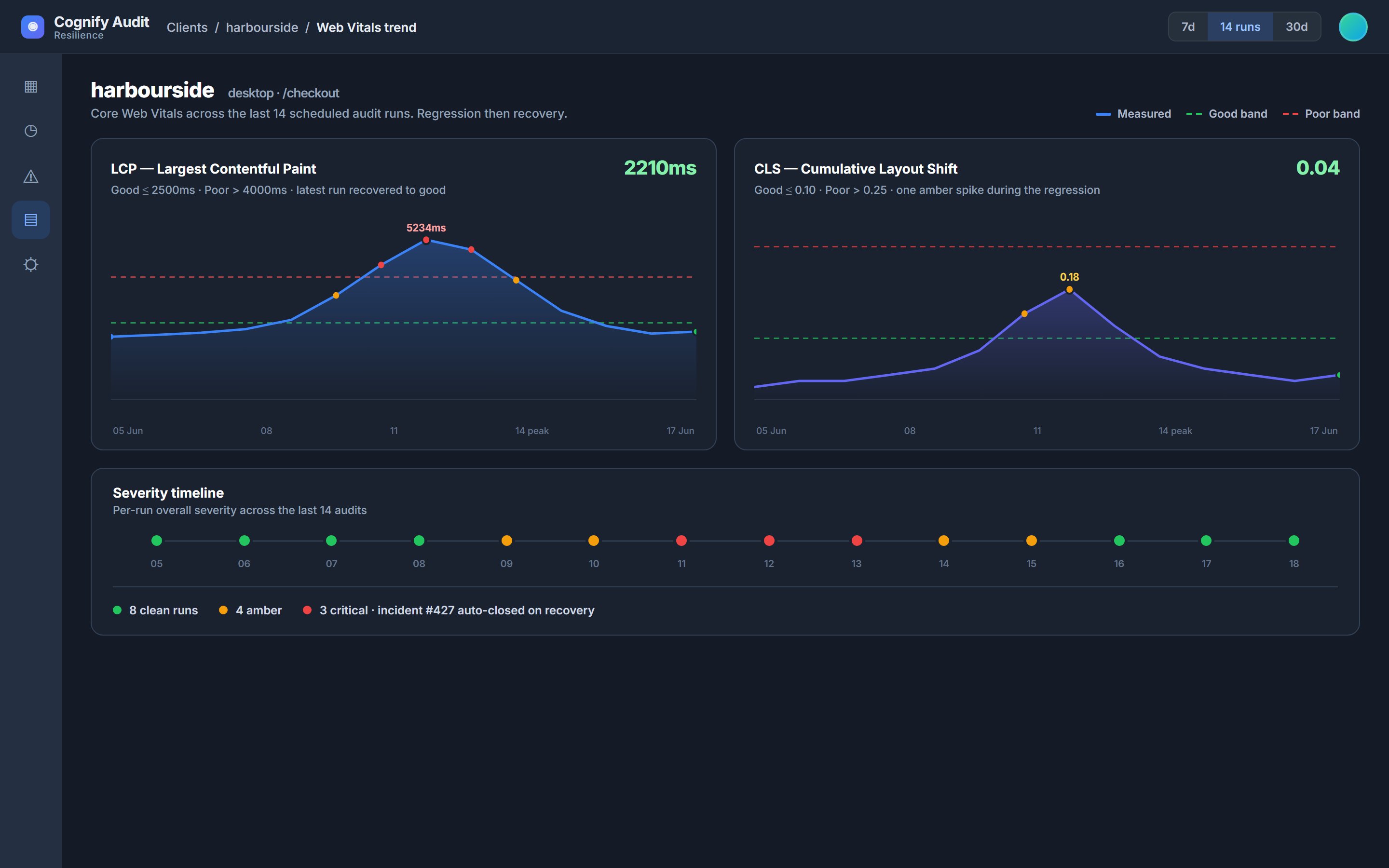1389x868 pixels.
Task: Go to Clients breadcrumb
Action: point(187,27)
